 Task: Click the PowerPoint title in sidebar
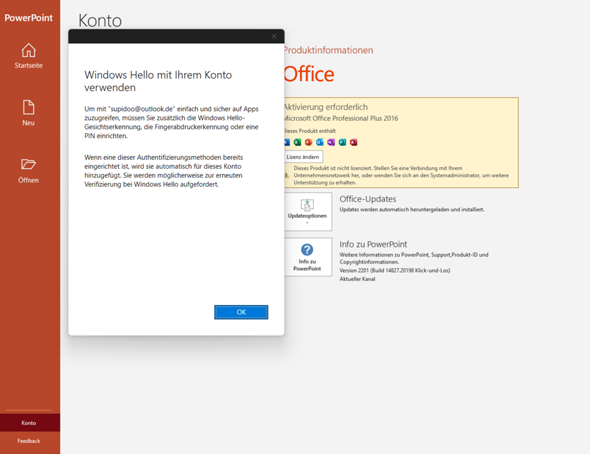point(29,18)
